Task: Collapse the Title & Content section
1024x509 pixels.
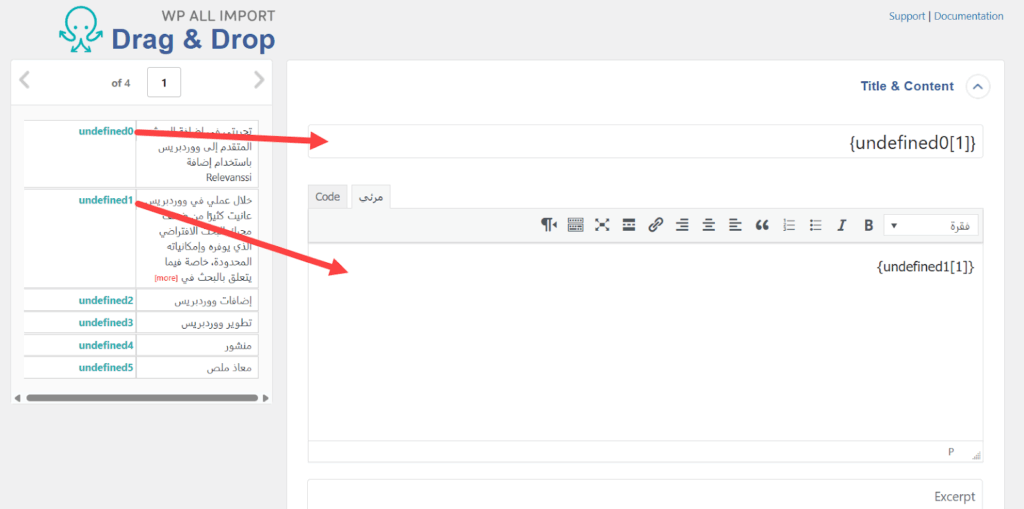Action: pyautogui.click(x=977, y=87)
